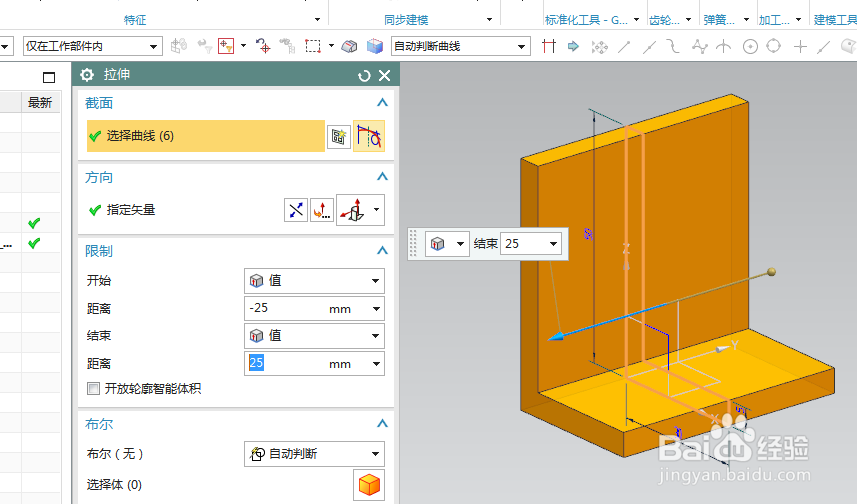Open the on-screen 结束 value dropdown arrow
The width and height of the screenshot is (857, 504).
(554, 244)
